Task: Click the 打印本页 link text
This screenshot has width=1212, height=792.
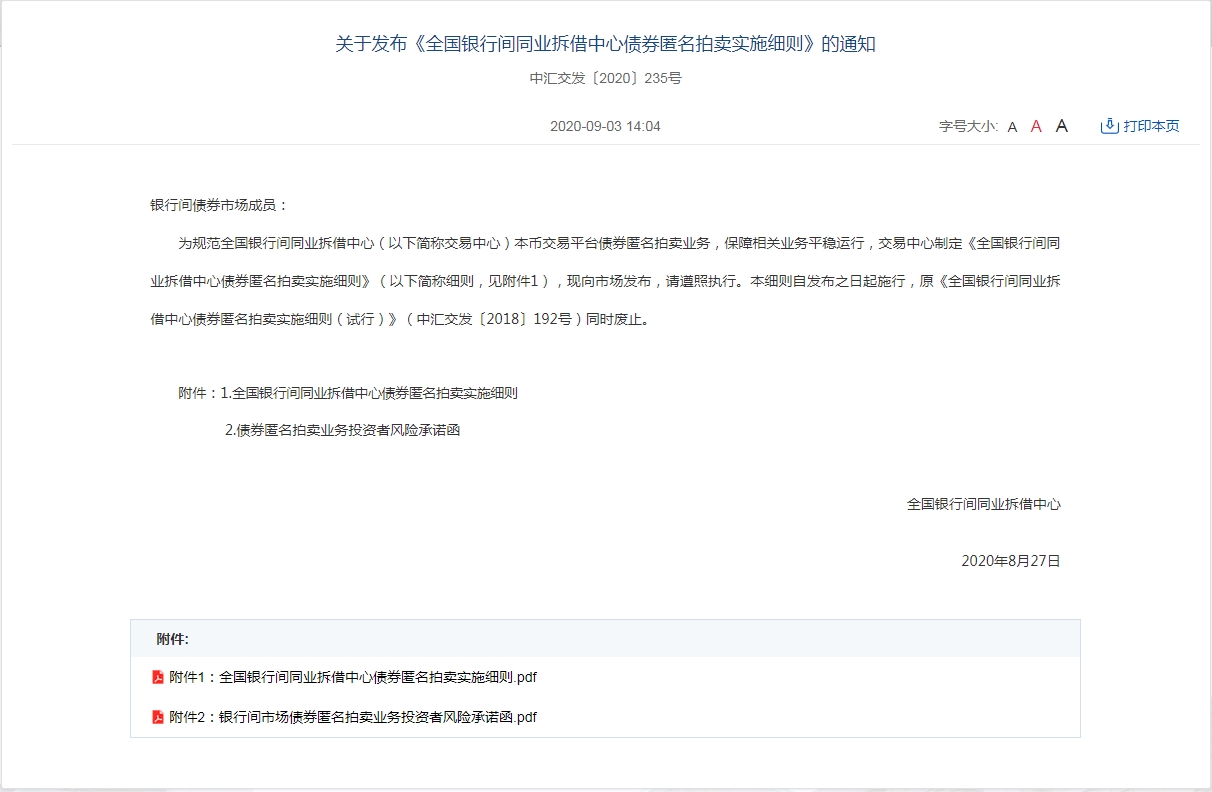Action: tap(1151, 126)
